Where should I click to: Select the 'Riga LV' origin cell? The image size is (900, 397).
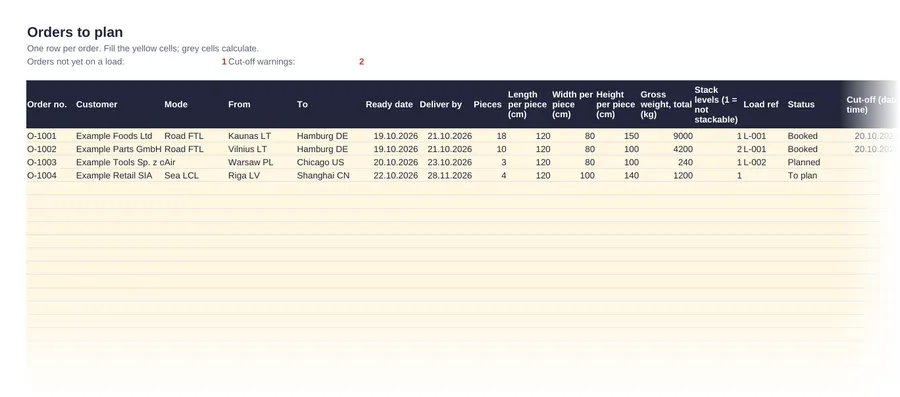pyautogui.click(x=244, y=176)
